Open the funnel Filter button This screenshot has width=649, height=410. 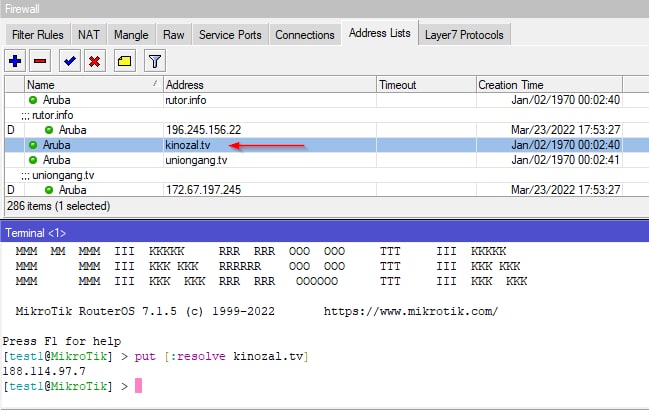point(155,61)
